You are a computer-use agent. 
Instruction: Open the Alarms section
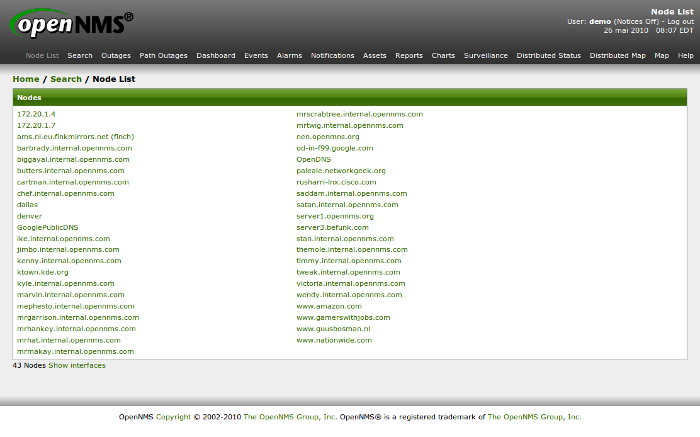289,56
